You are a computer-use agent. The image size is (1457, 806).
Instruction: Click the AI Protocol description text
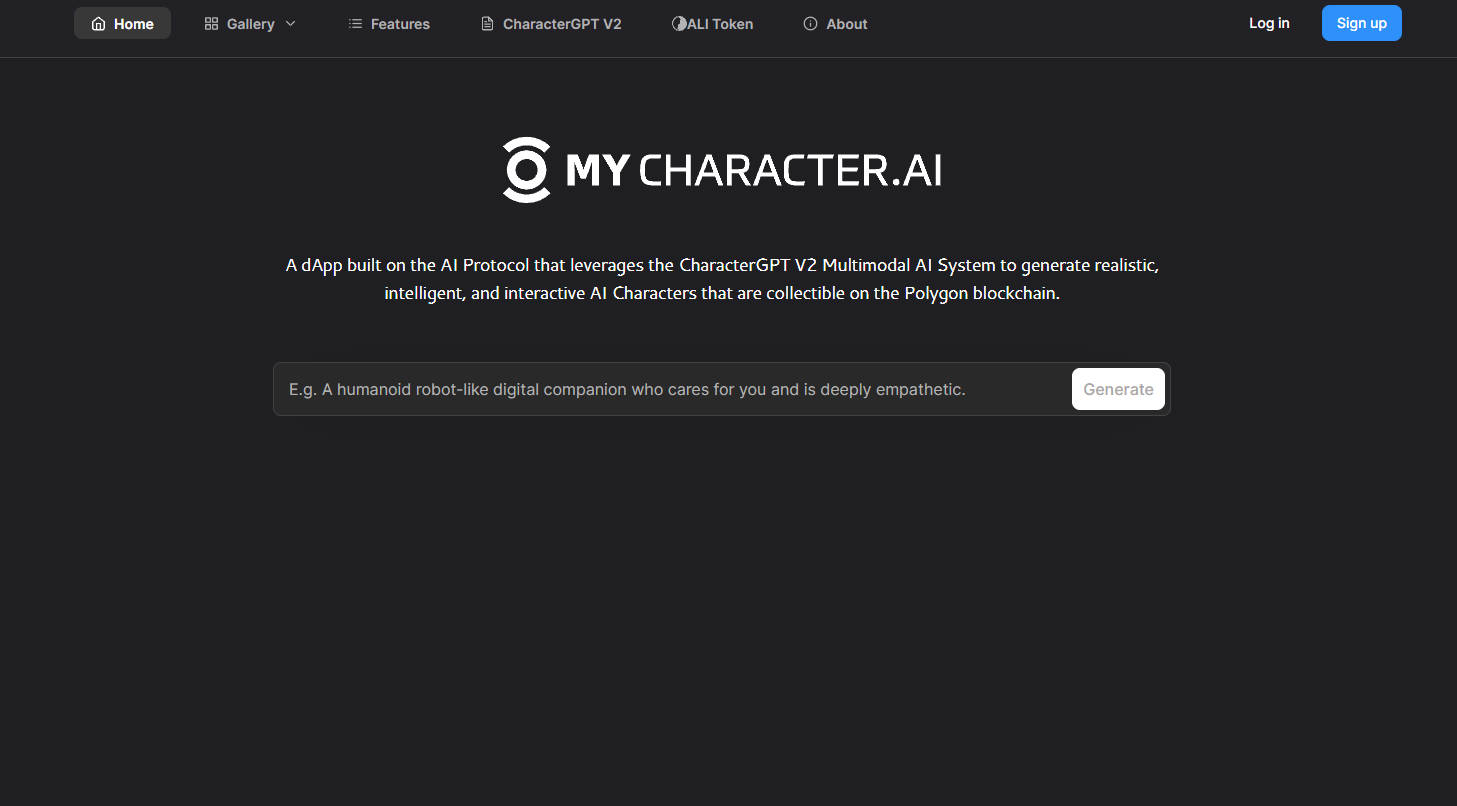point(721,279)
